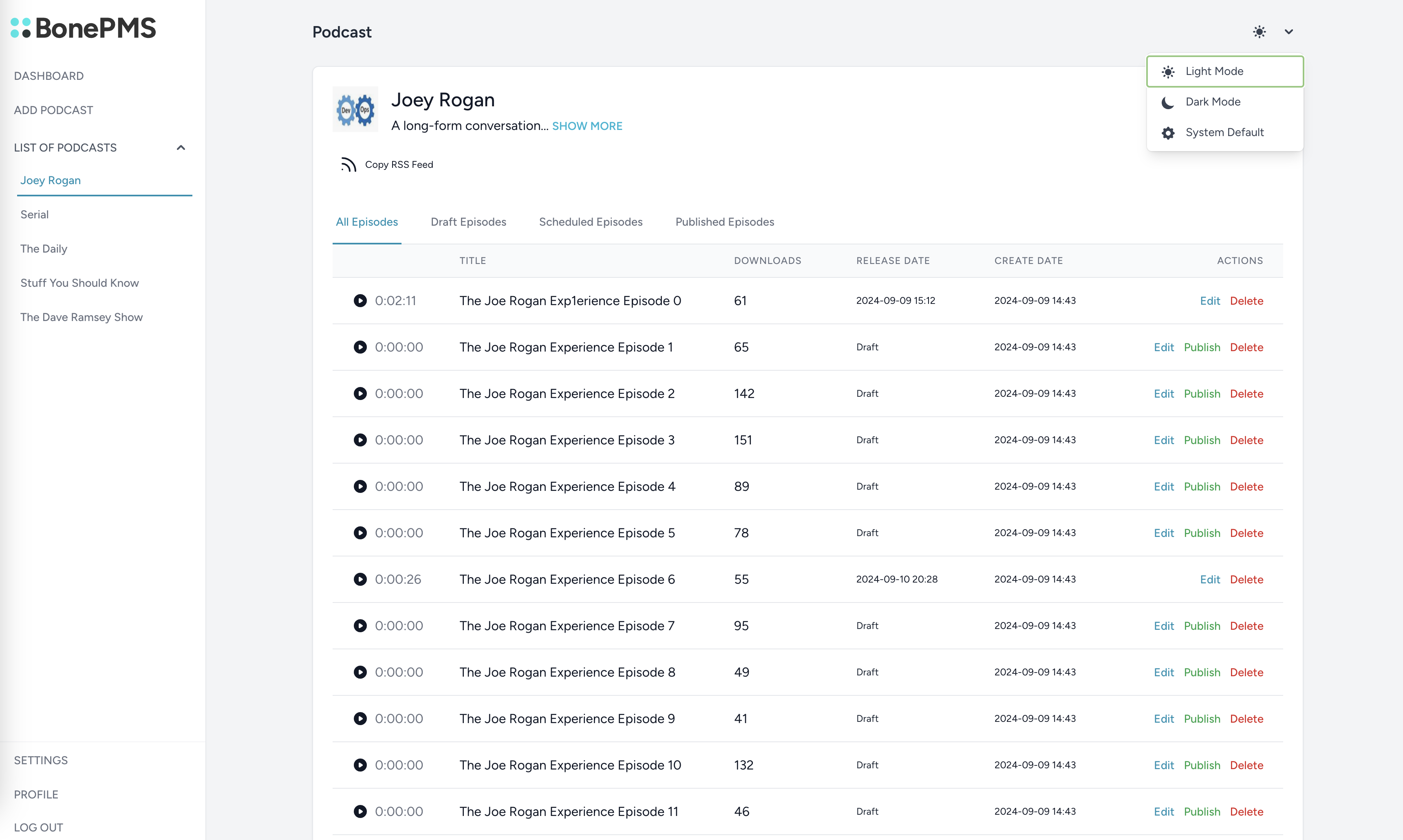The image size is (1403, 840).
Task: Play Episode 0 with the play icon
Action: tap(360, 301)
